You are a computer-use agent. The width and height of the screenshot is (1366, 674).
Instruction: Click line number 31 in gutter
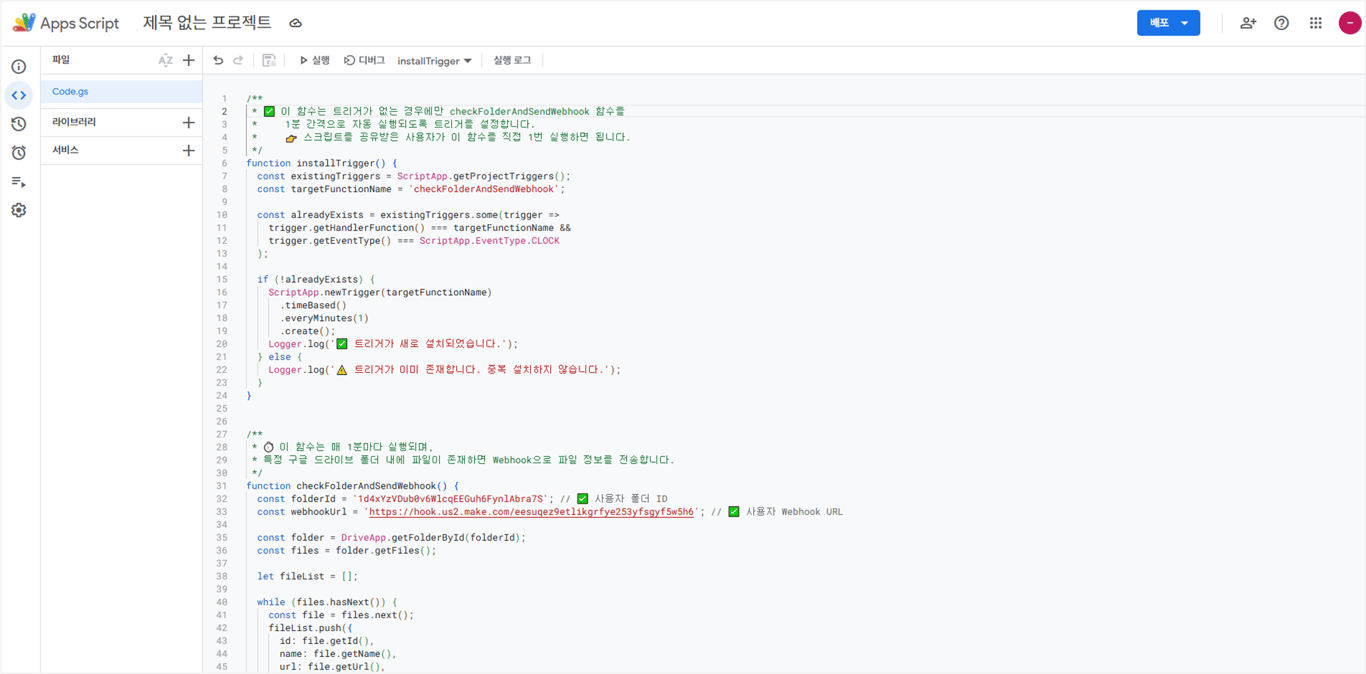pyautogui.click(x=222, y=486)
